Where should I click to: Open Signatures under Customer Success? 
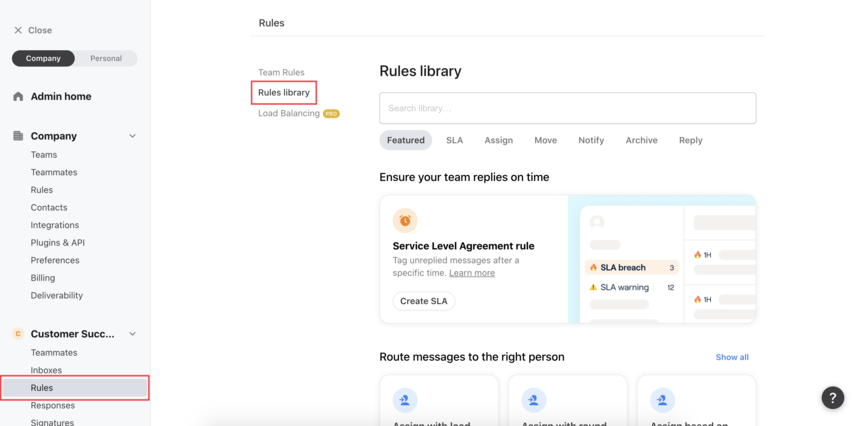[x=52, y=422]
